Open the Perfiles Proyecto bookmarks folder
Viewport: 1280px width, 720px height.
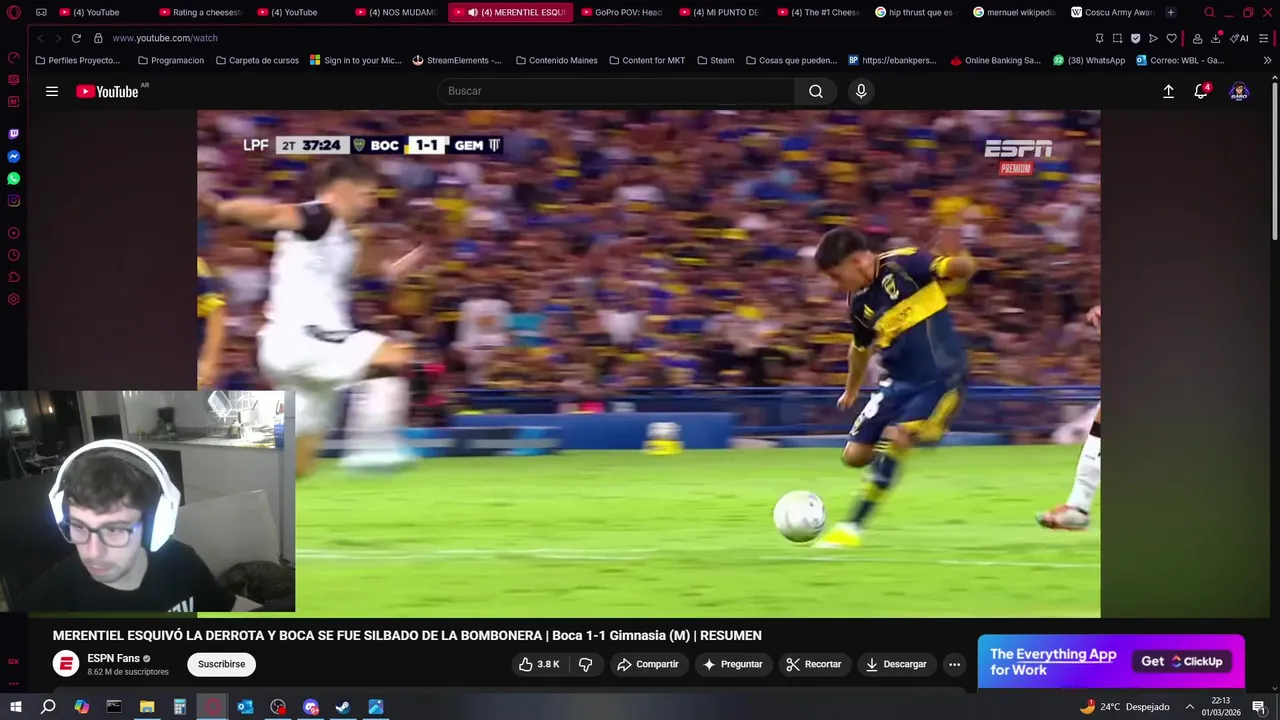pyautogui.click(x=77, y=60)
